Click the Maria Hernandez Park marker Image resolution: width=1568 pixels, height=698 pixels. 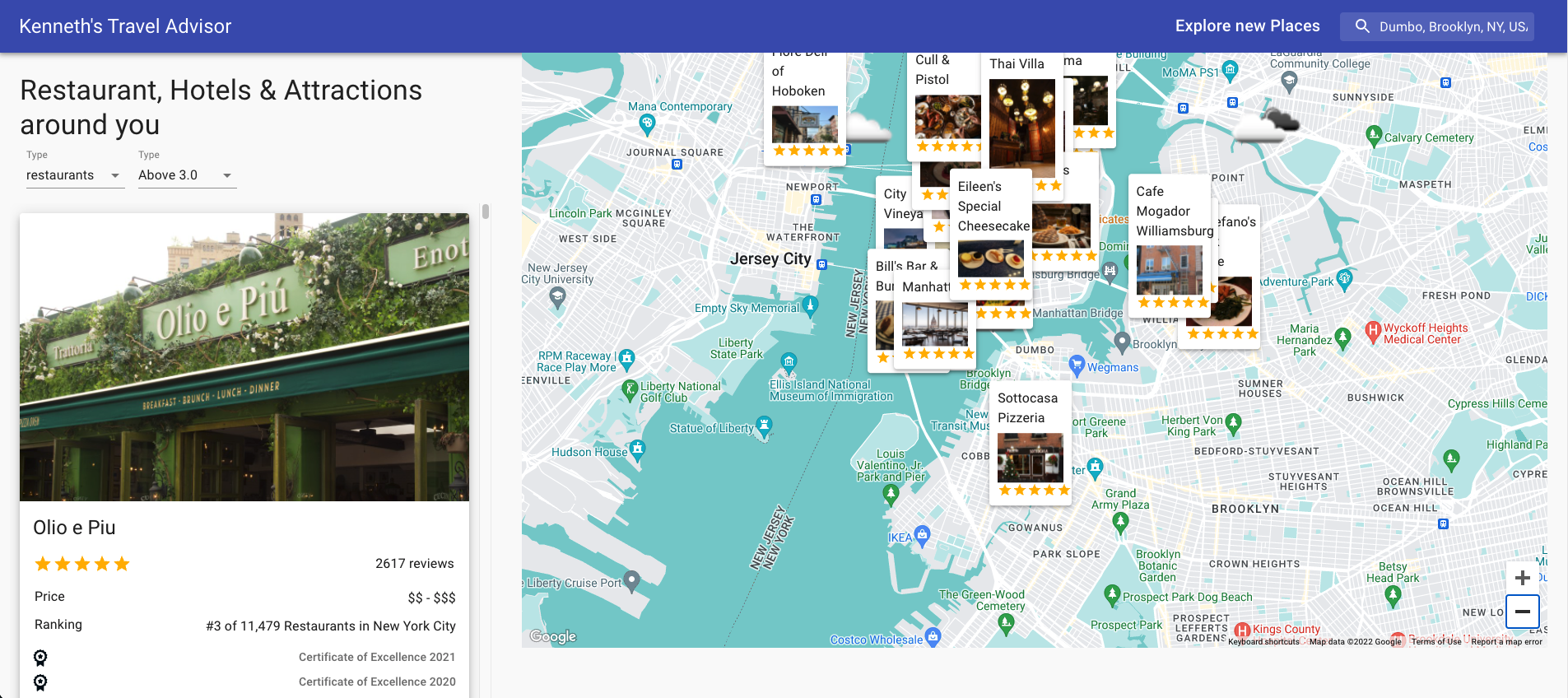click(1343, 337)
